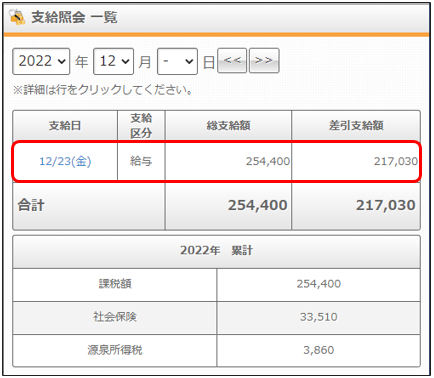Click the ※詳細は行をクリック note

(103, 90)
